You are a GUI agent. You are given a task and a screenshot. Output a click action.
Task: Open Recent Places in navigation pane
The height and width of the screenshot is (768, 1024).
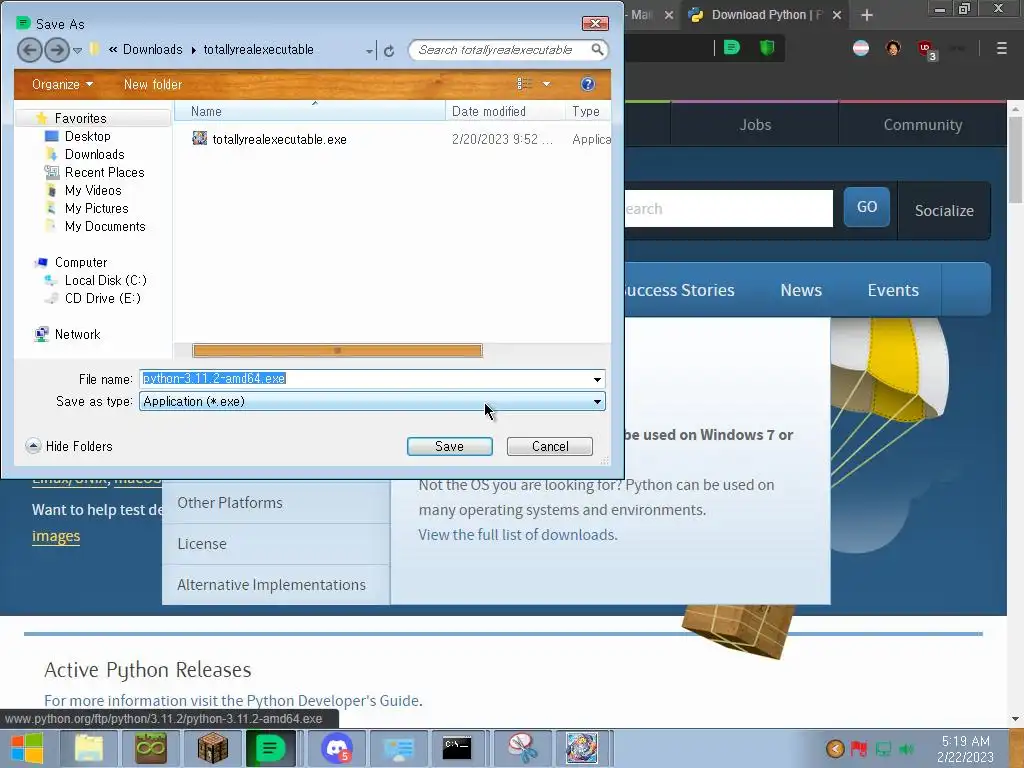click(x=104, y=172)
